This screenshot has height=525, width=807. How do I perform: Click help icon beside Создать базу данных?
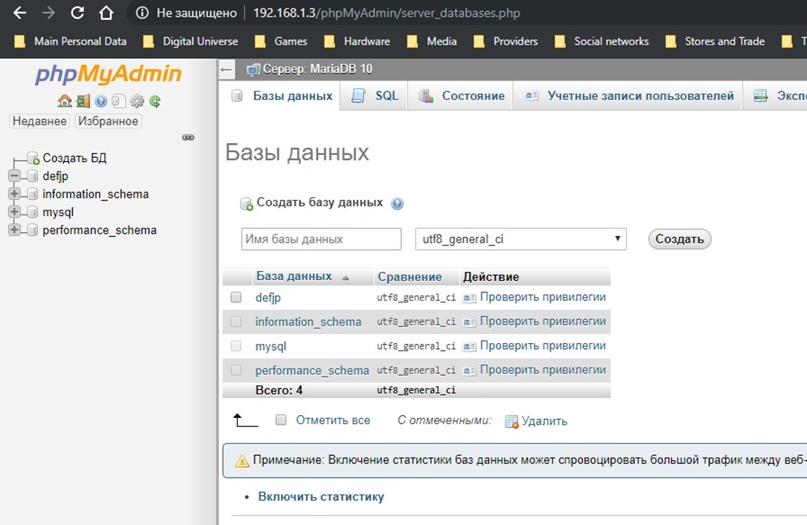click(x=397, y=203)
